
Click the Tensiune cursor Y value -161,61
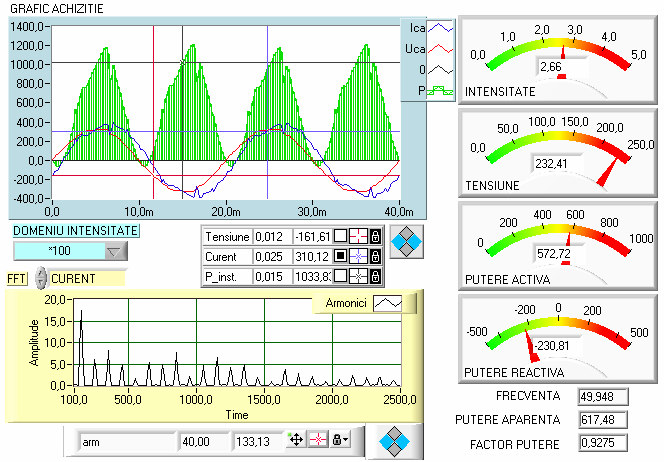pyautogui.click(x=313, y=236)
